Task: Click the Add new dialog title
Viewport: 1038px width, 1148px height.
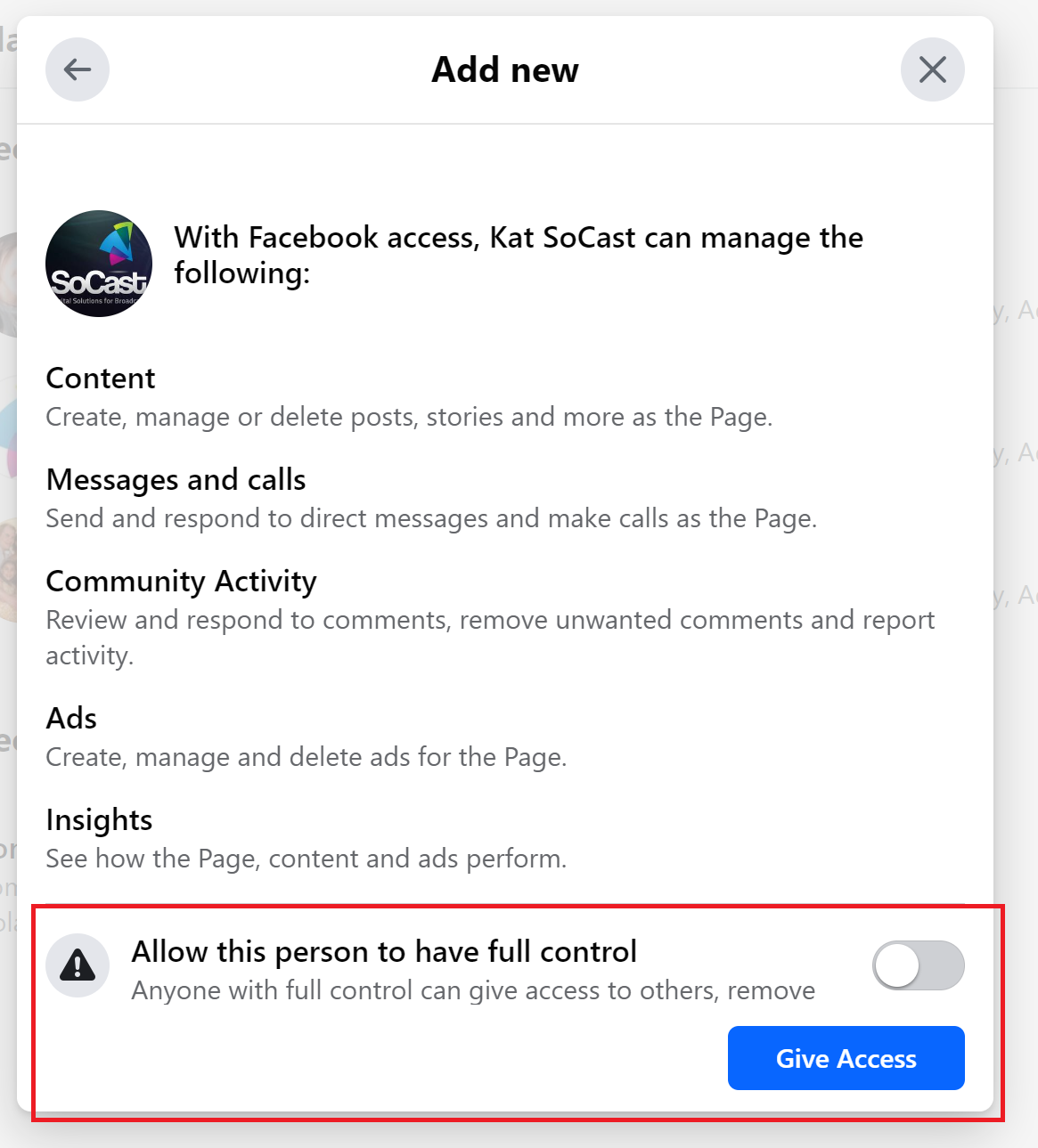Action: pyautogui.click(x=505, y=69)
